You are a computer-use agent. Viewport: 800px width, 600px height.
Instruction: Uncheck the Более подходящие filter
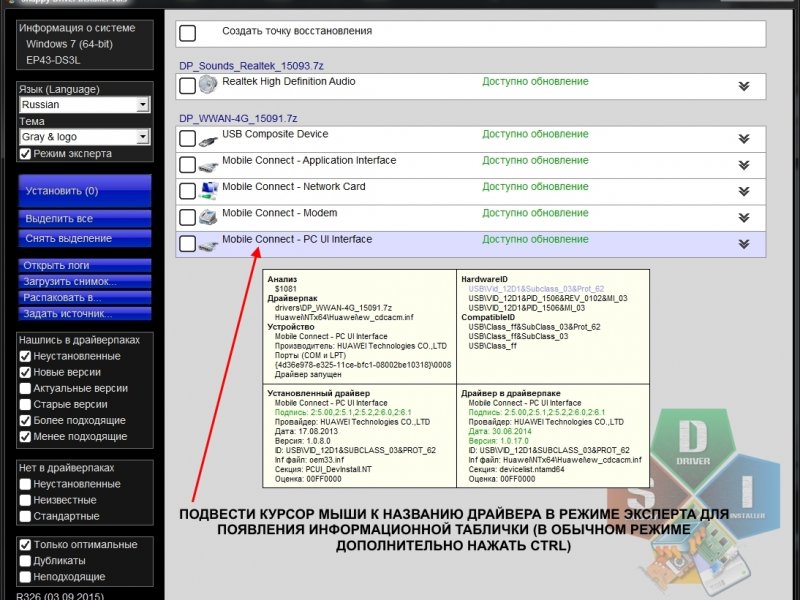(25, 420)
